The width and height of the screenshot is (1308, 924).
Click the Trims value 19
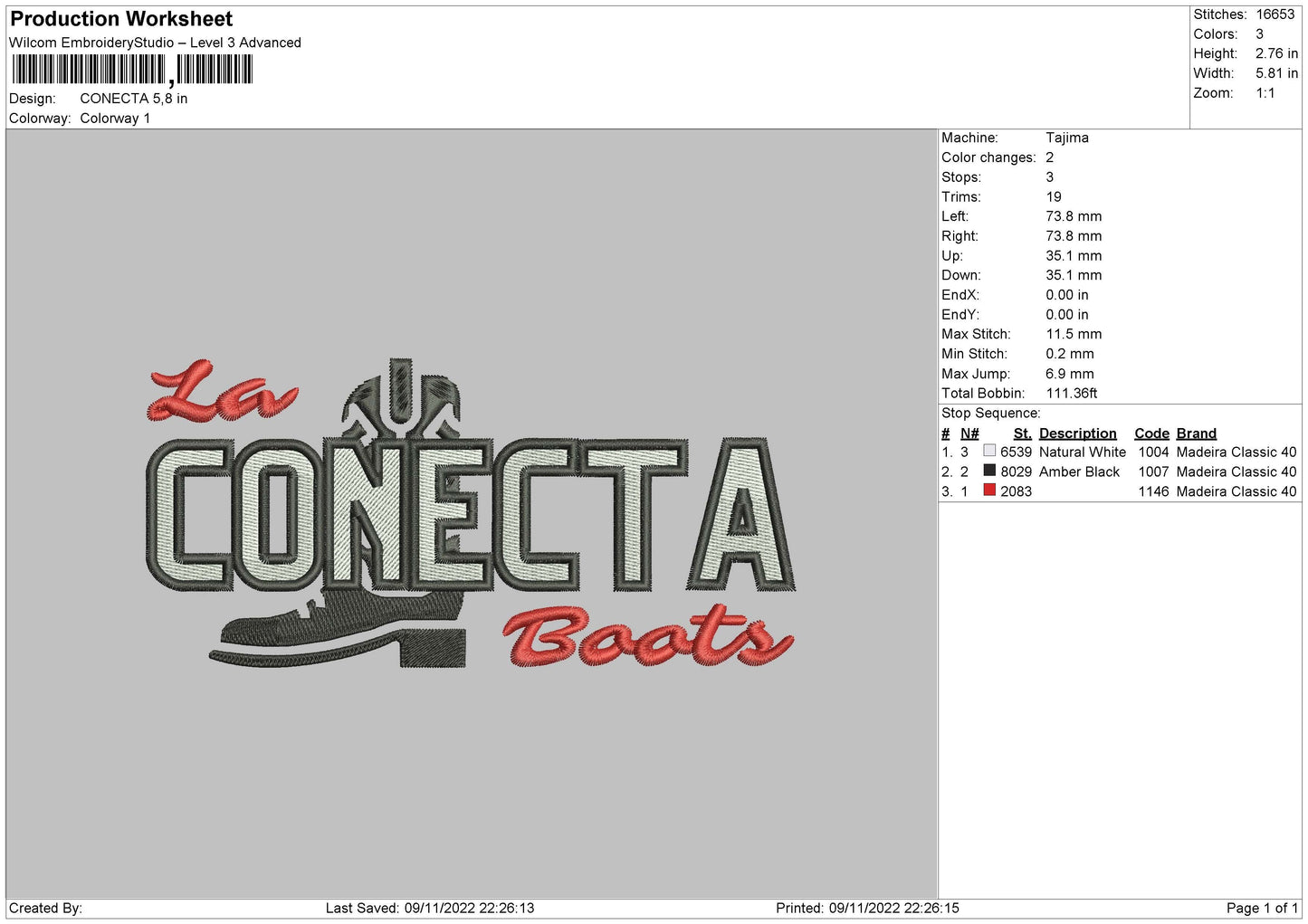tap(1054, 196)
